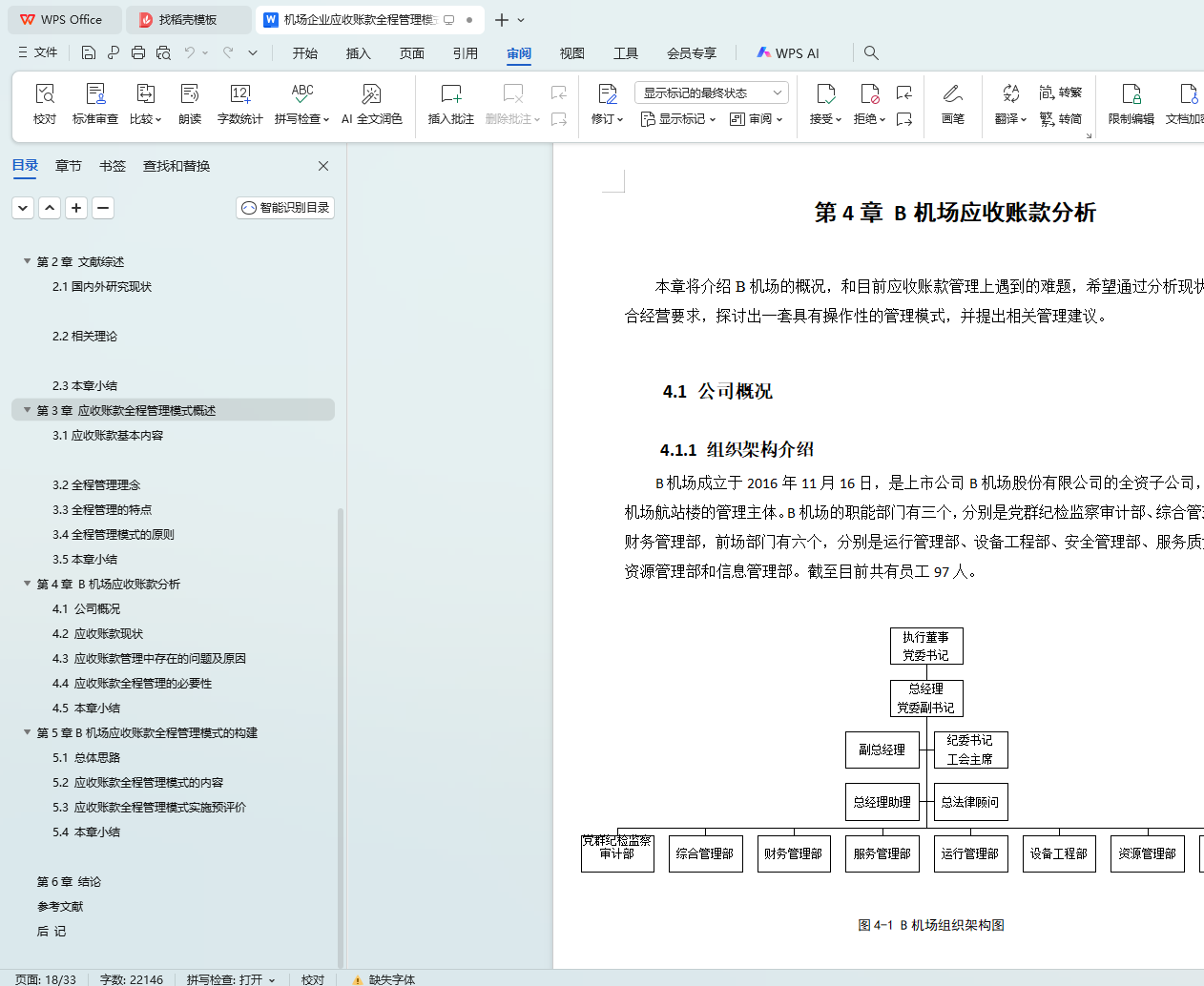
Task: Switch to 查找和替换 navigation tab
Action: 176,166
